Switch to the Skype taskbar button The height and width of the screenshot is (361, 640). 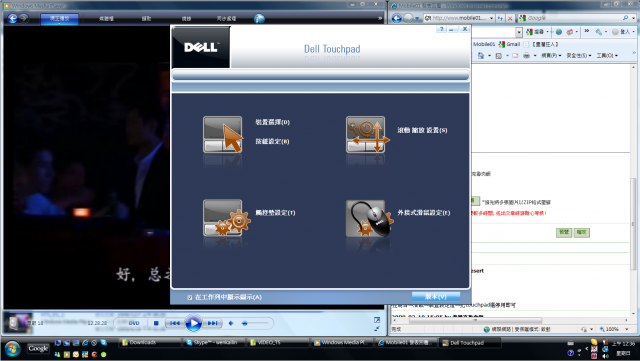pos(214,343)
